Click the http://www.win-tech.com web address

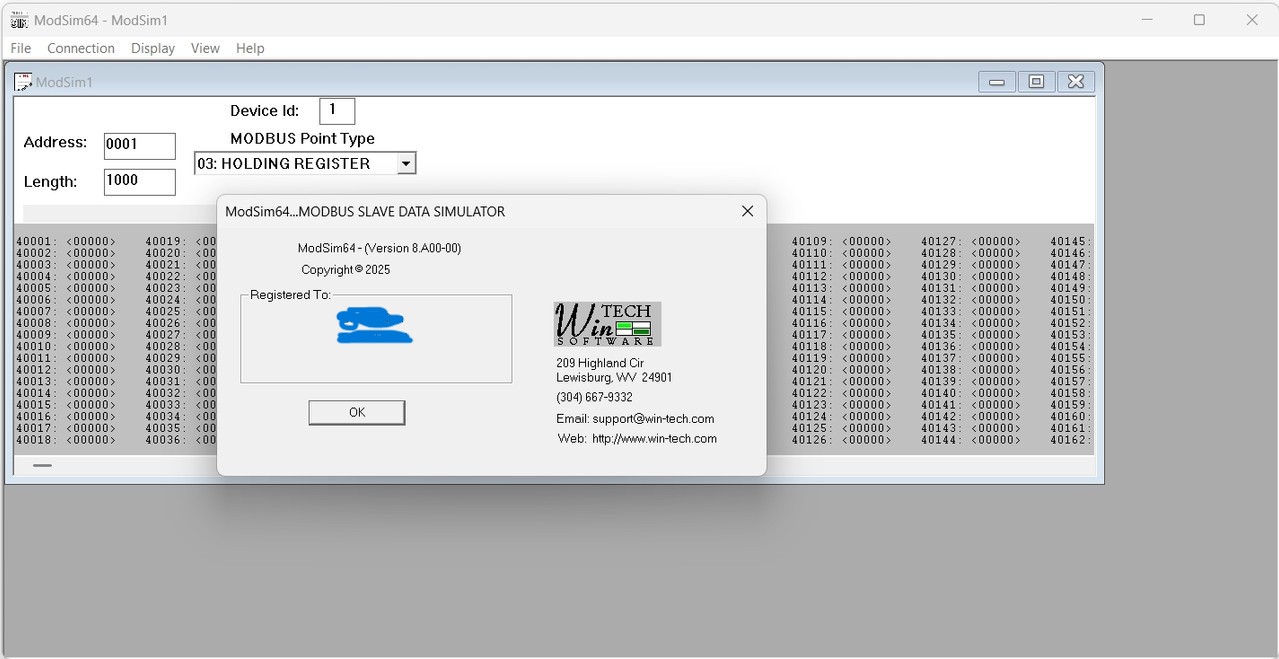point(654,439)
